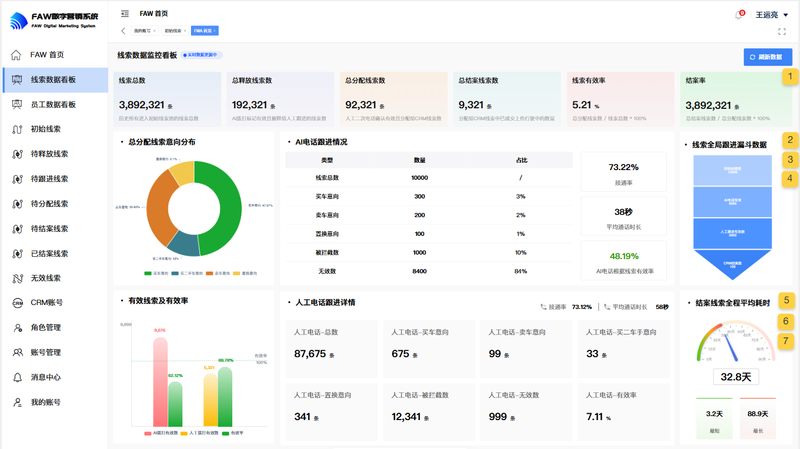Click the 我的账号 person icon in sidebar
This screenshot has width=800, height=449.
click(17, 403)
